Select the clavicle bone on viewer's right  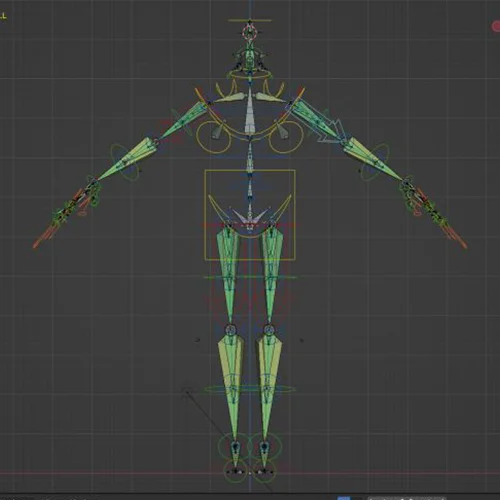271,97
